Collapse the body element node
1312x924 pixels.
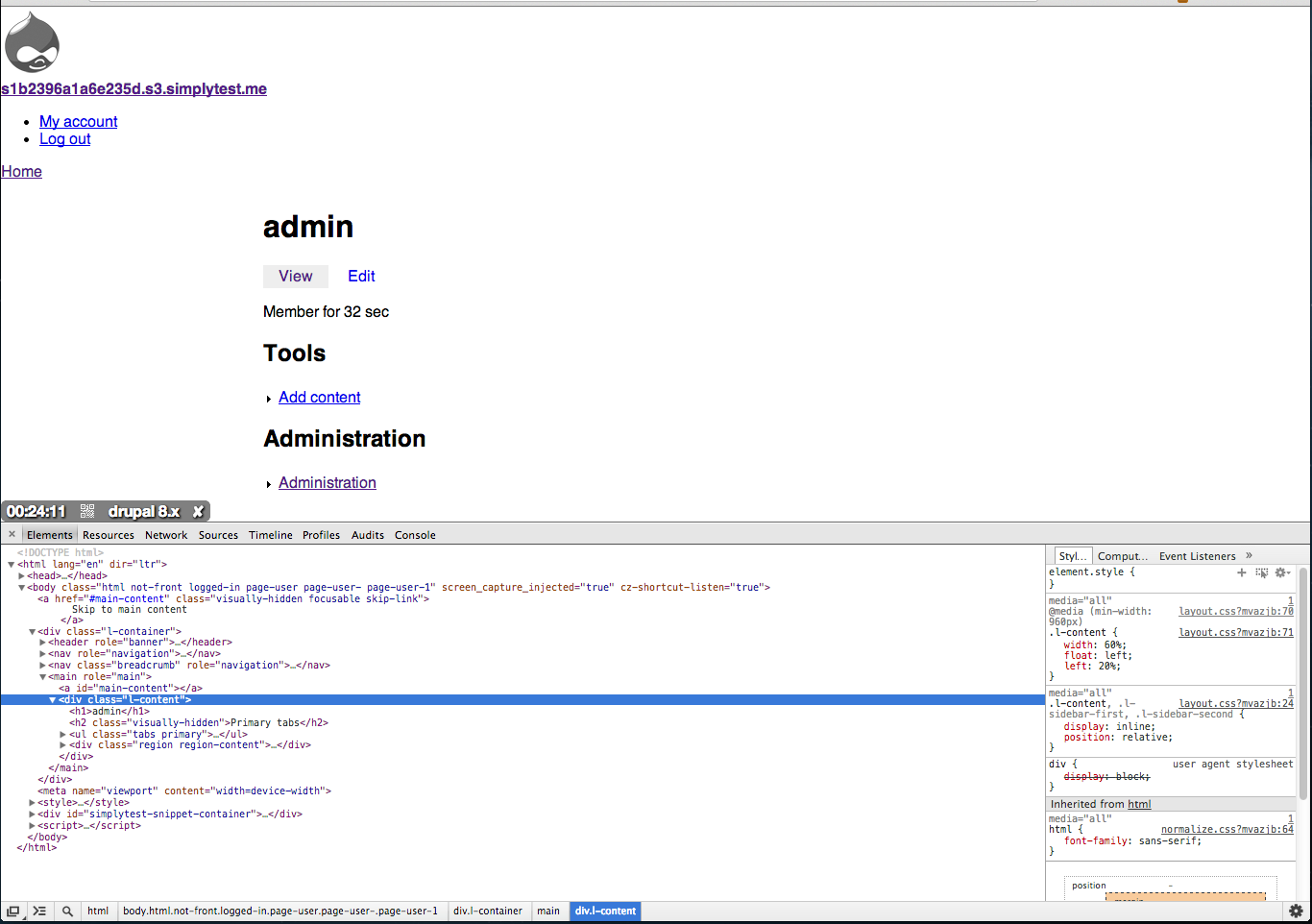[x=21, y=588]
